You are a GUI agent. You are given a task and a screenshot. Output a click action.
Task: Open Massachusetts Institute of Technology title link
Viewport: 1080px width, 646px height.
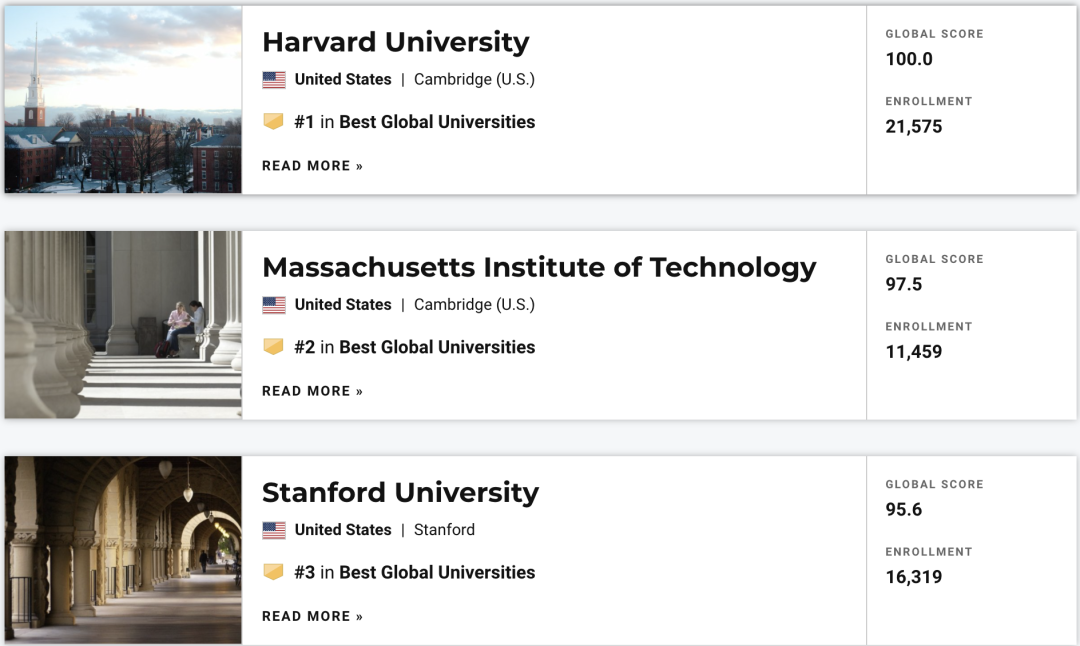coord(539,267)
